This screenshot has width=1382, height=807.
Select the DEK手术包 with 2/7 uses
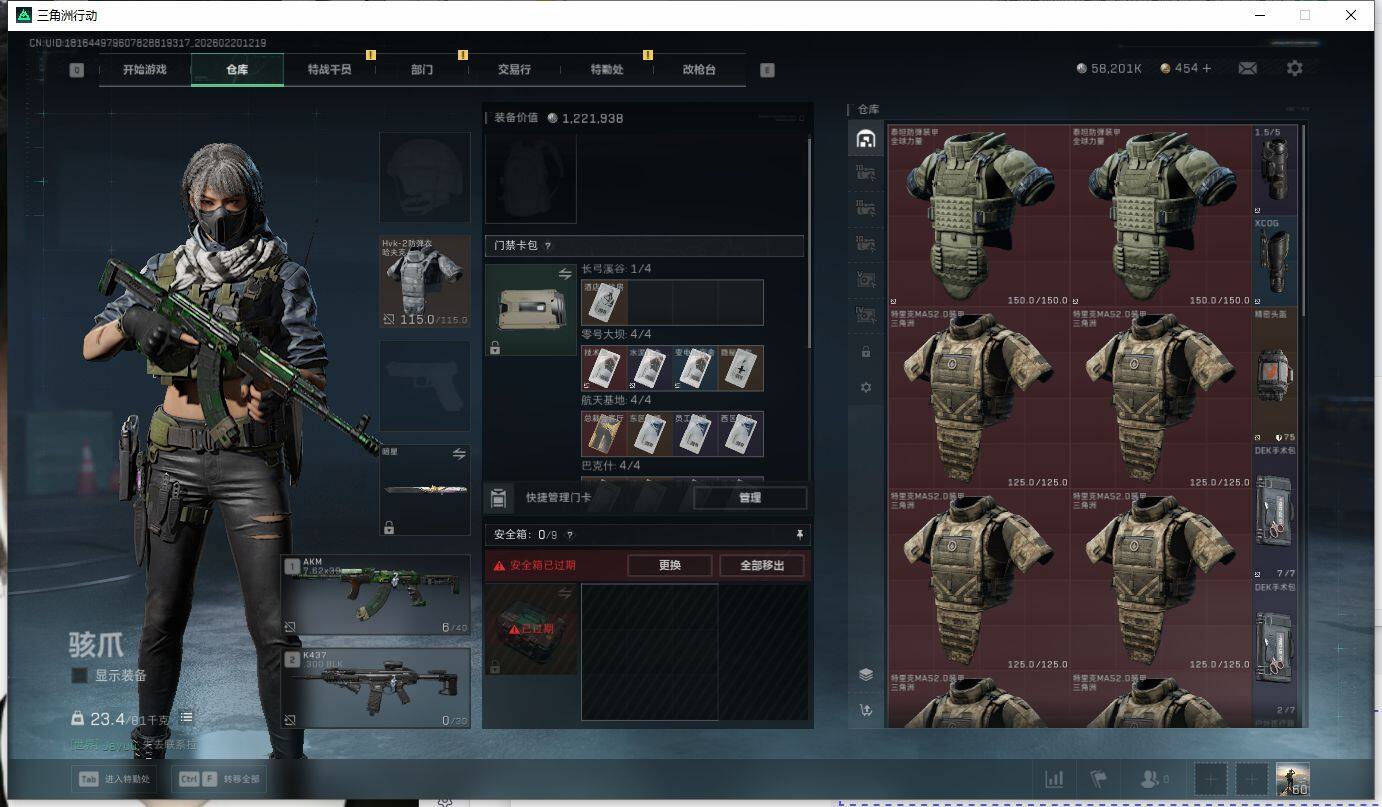click(1275, 649)
